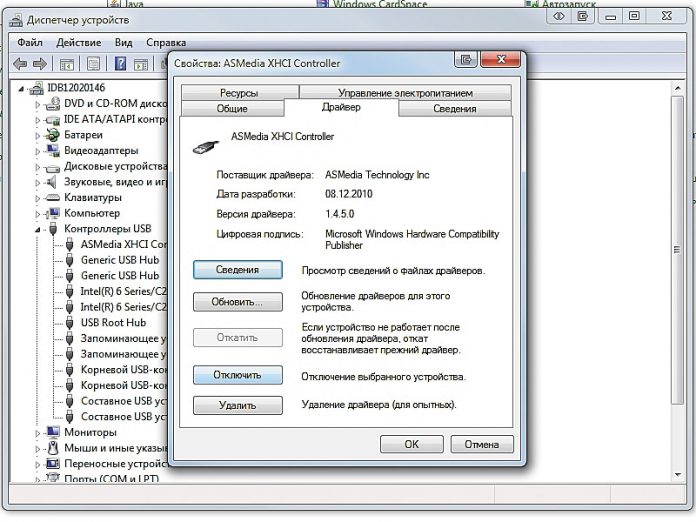Click the Обновить... driver button
The height and width of the screenshot is (522, 696).
pos(237,302)
